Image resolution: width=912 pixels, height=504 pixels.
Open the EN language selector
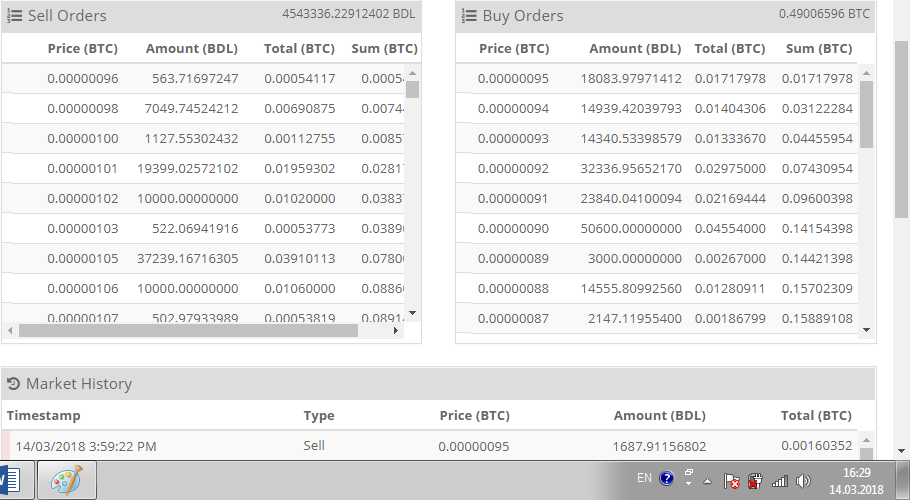pyautogui.click(x=644, y=479)
